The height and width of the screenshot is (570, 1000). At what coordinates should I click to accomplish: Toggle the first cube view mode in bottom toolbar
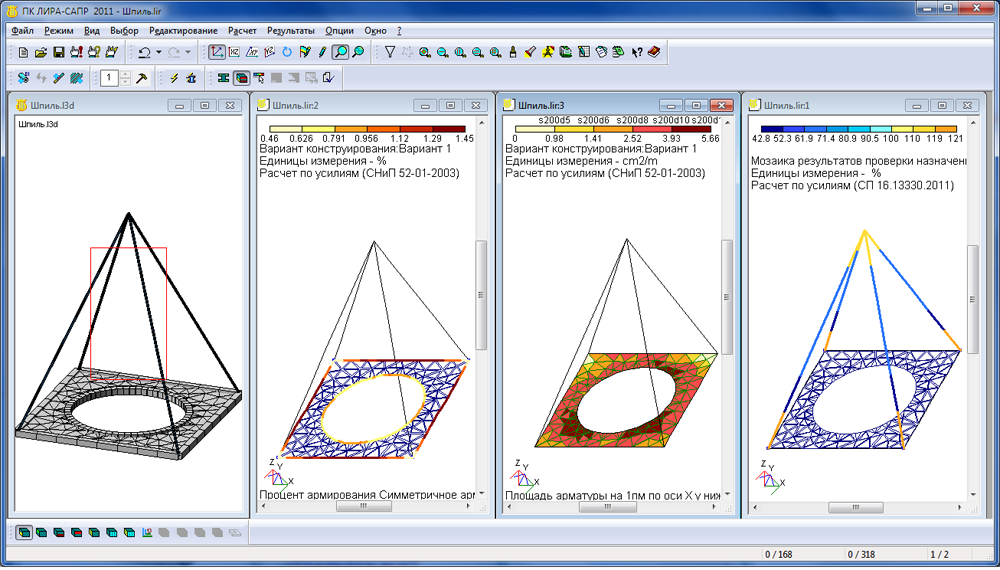coord(24,532)
